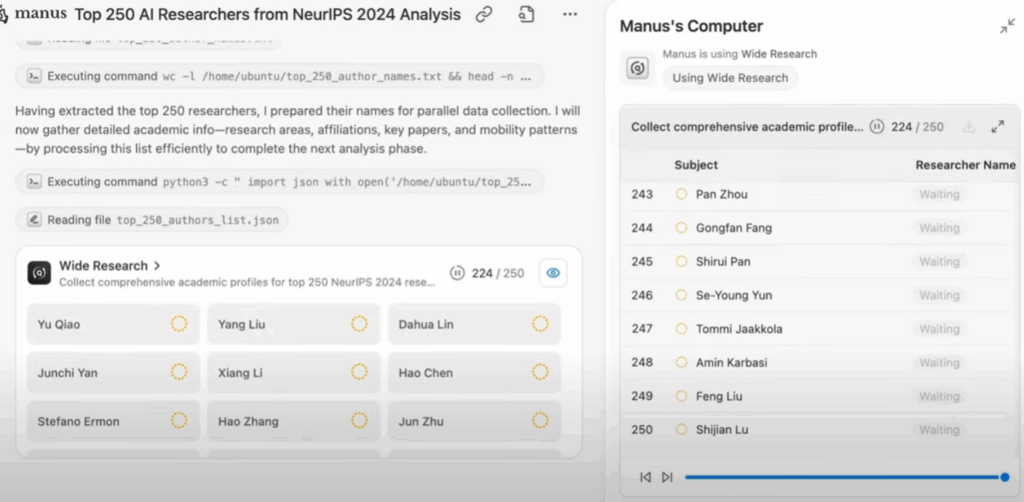This screenshot has height=502, width=1024.
Task: Collapse Manus's Computer panel with arrows icon
Action: click(1007, 26)
